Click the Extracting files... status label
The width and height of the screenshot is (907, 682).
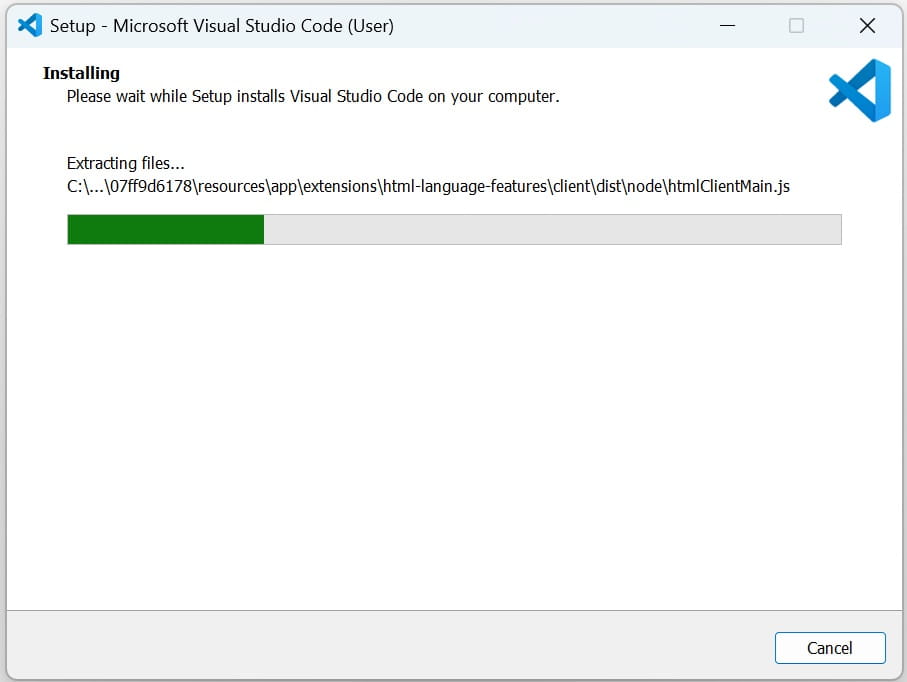click(125, 163)
